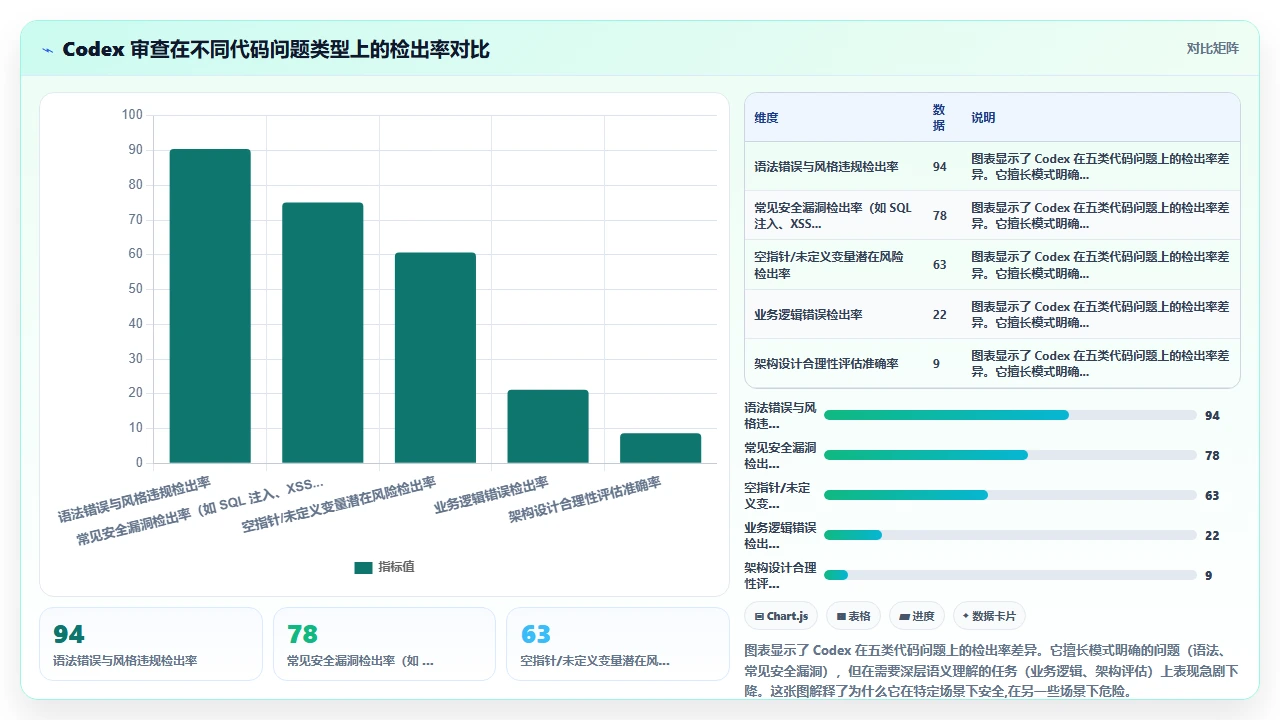Viewport: 1280px width, 720px height.
Task: Select the 进度 chip
Action: 917,616
